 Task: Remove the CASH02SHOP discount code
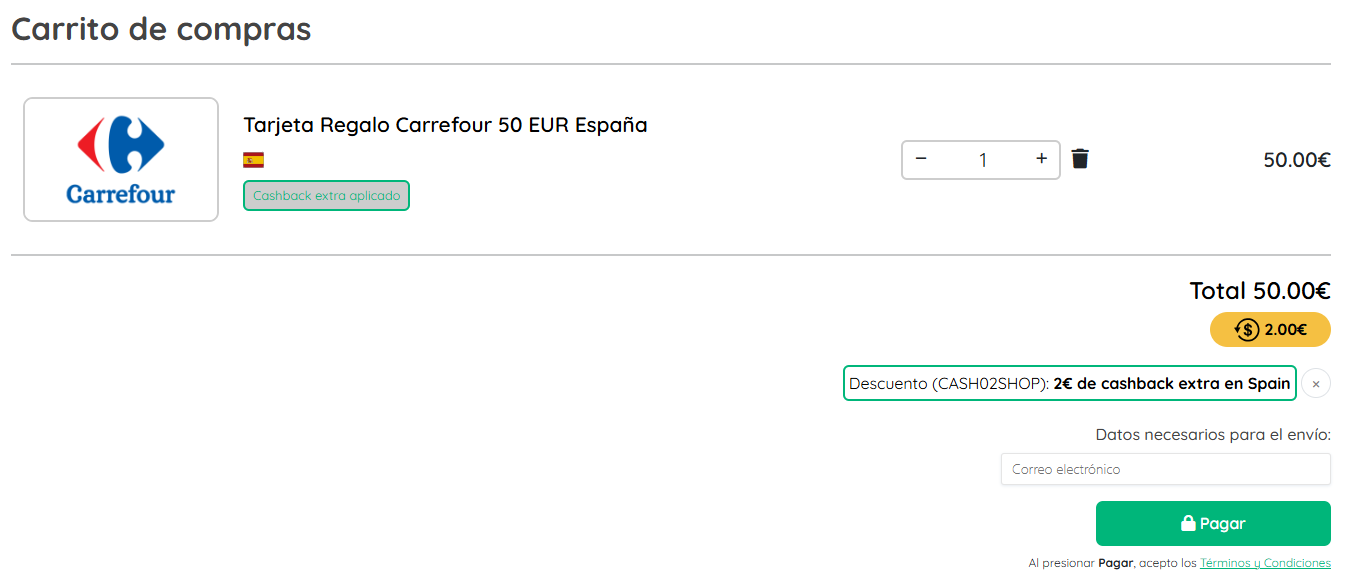[x=1316, y=384]
